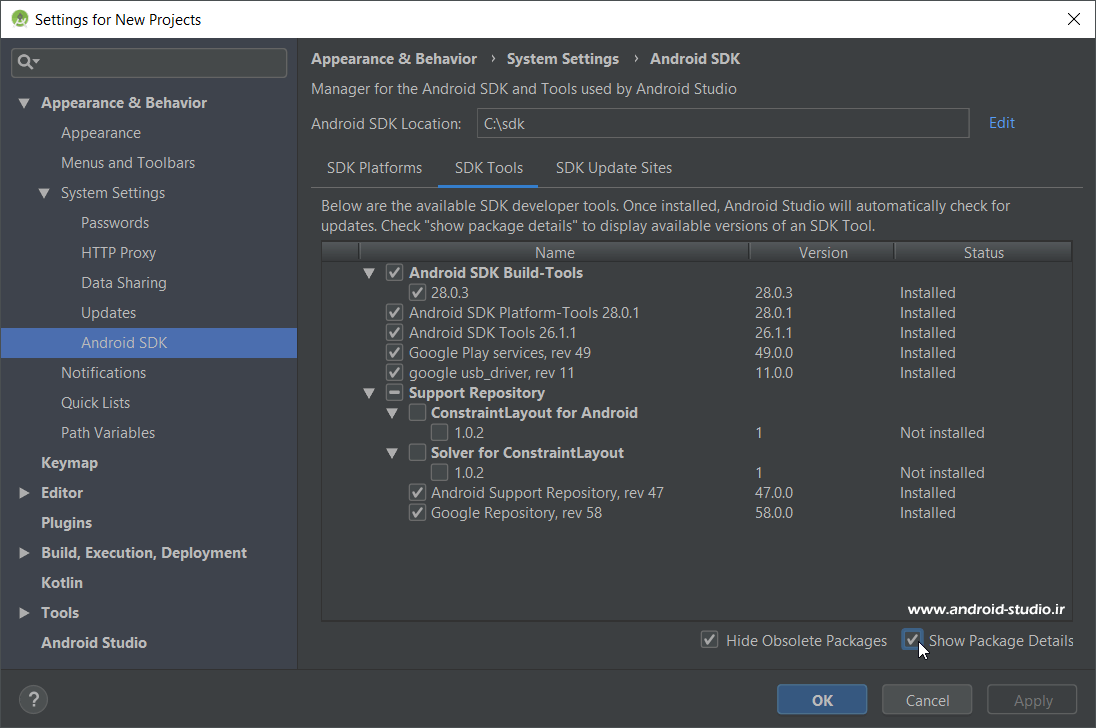Click Installed status of Google Repository row

[927, 513]
